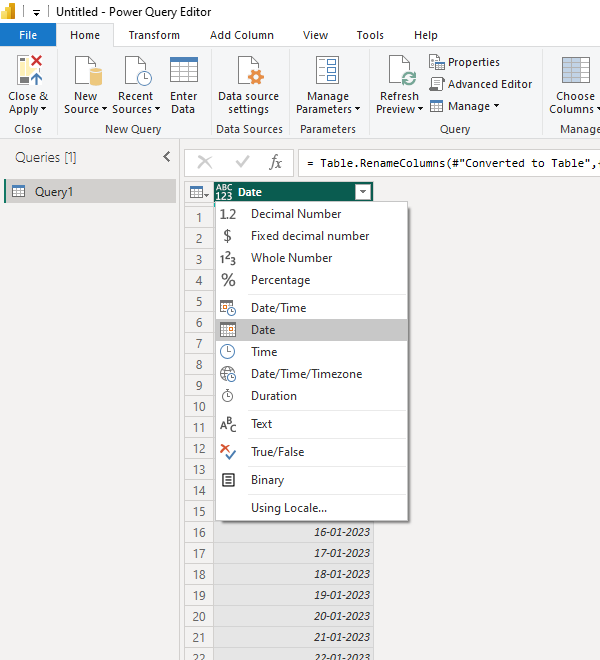Open the Help tab
The width and height of the screenshot is (600, 660).
(x=426, y=35)
